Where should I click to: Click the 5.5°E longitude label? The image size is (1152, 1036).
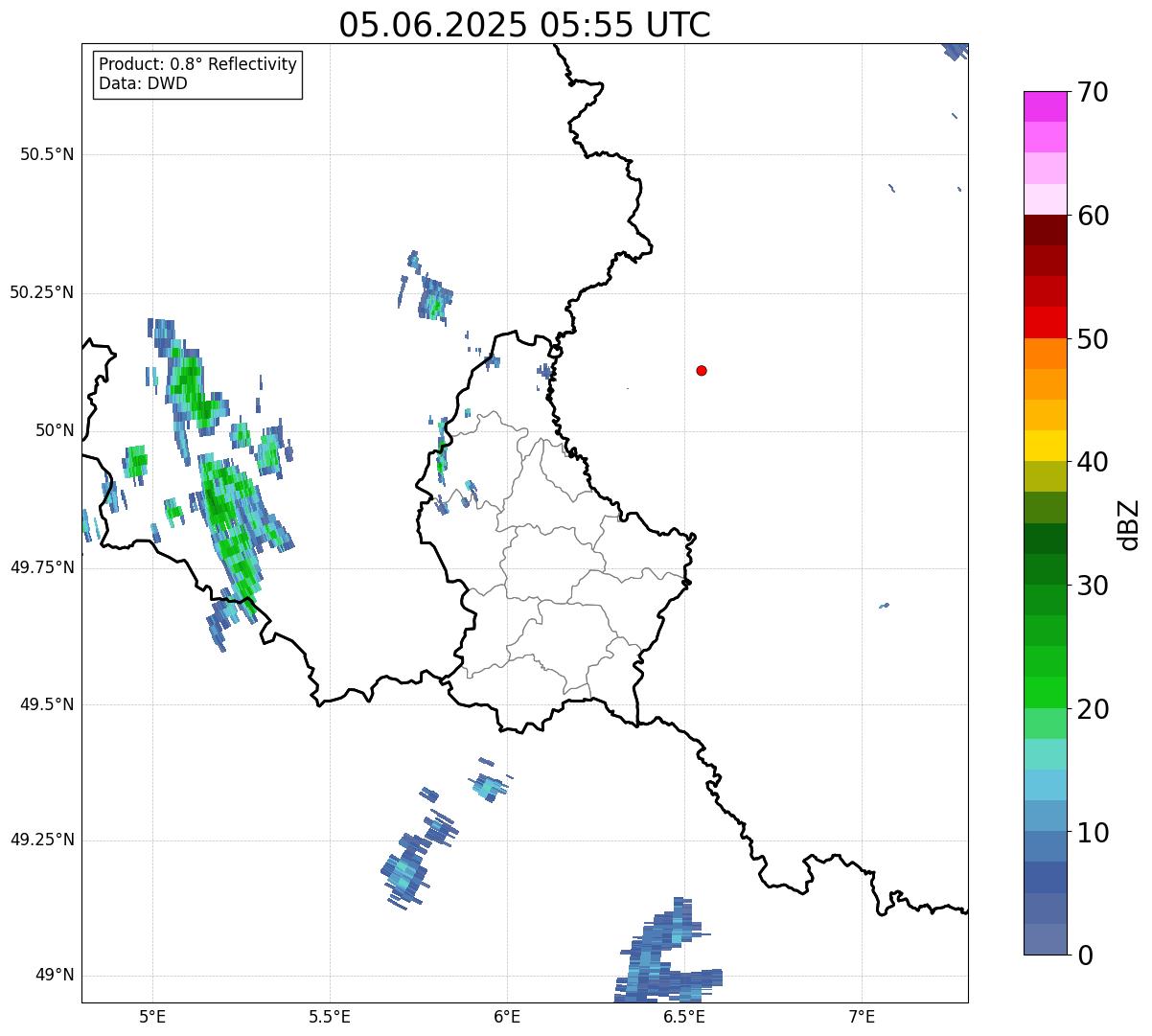click(330, 1016)
